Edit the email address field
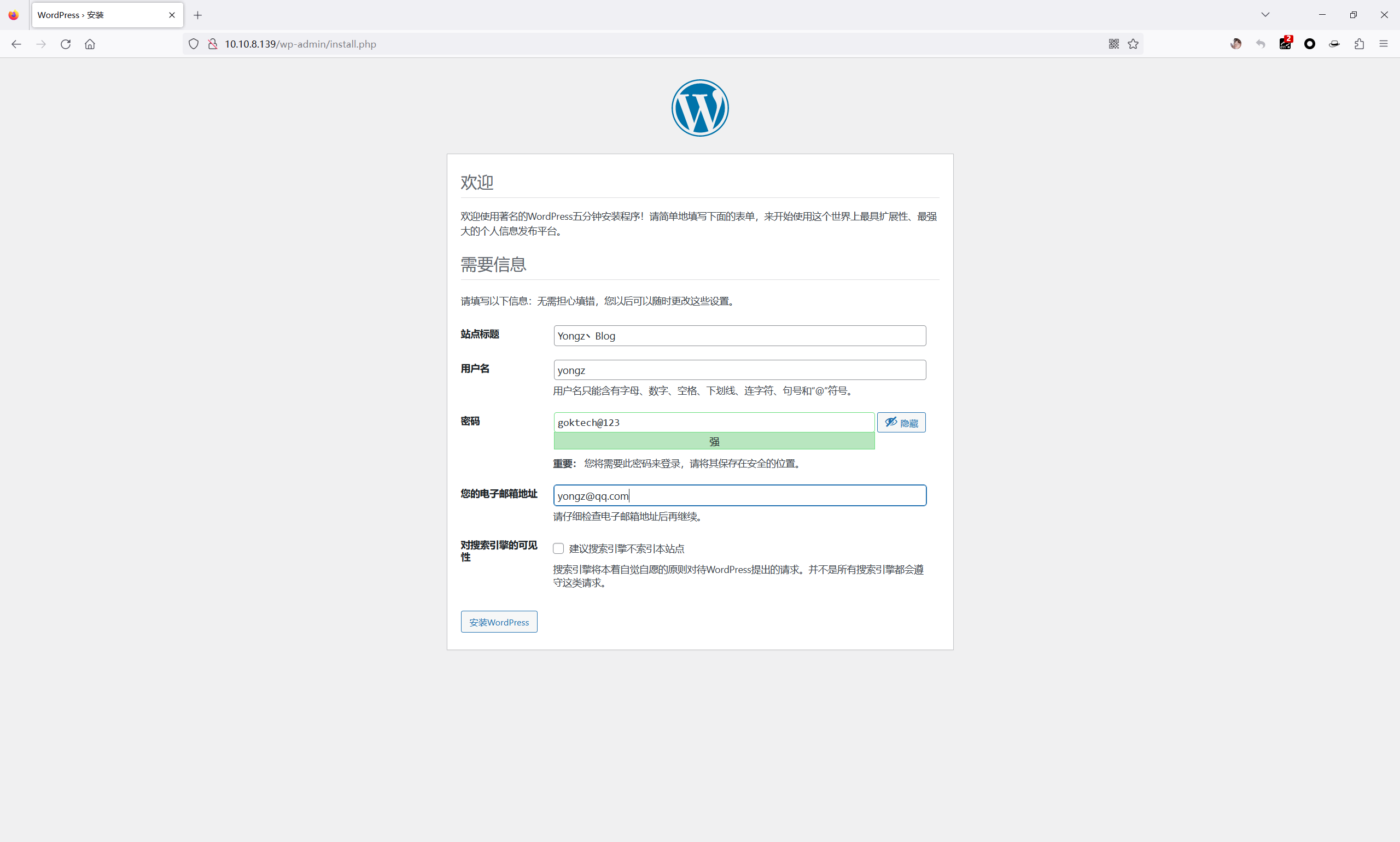 739,495
